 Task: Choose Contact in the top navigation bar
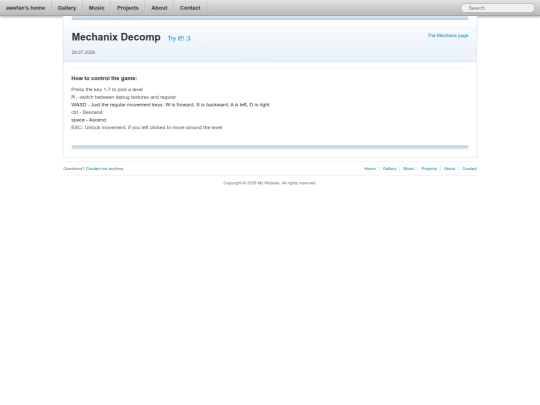tap(190, 8)
